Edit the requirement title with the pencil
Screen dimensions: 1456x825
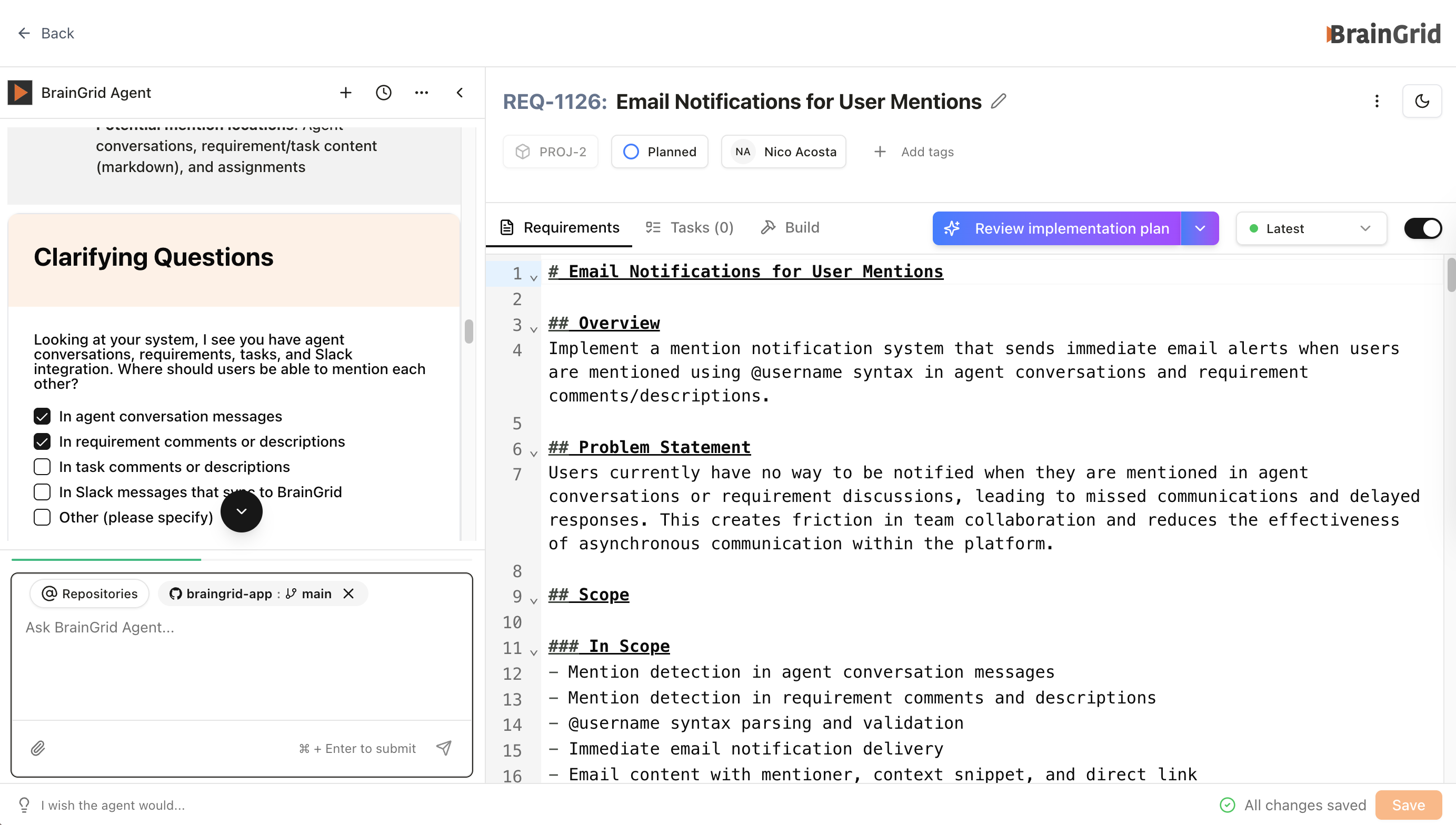click(998, 101)
